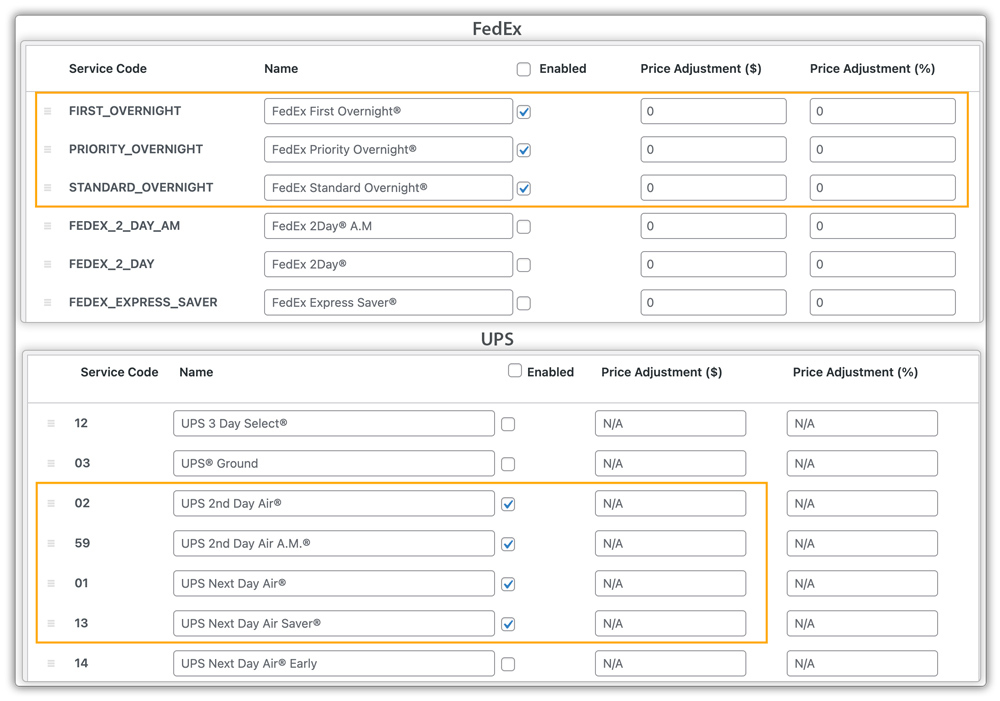This screenshot has height=701, width=1000.
Task: Enable FedEx Express Saver checkbox
Action: pos(524,304)
